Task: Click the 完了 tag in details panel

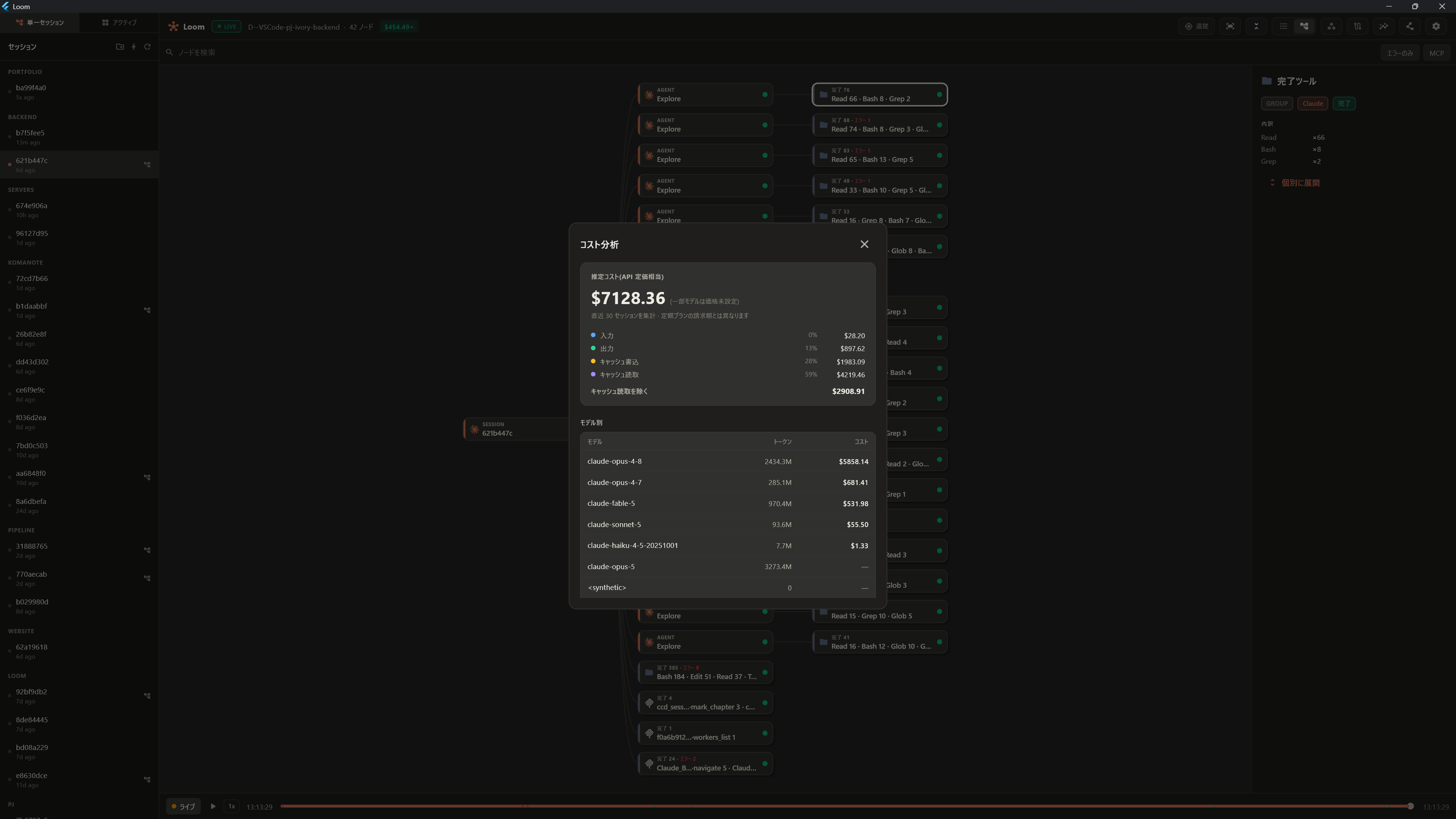Action: click(x=1344, y=104)
